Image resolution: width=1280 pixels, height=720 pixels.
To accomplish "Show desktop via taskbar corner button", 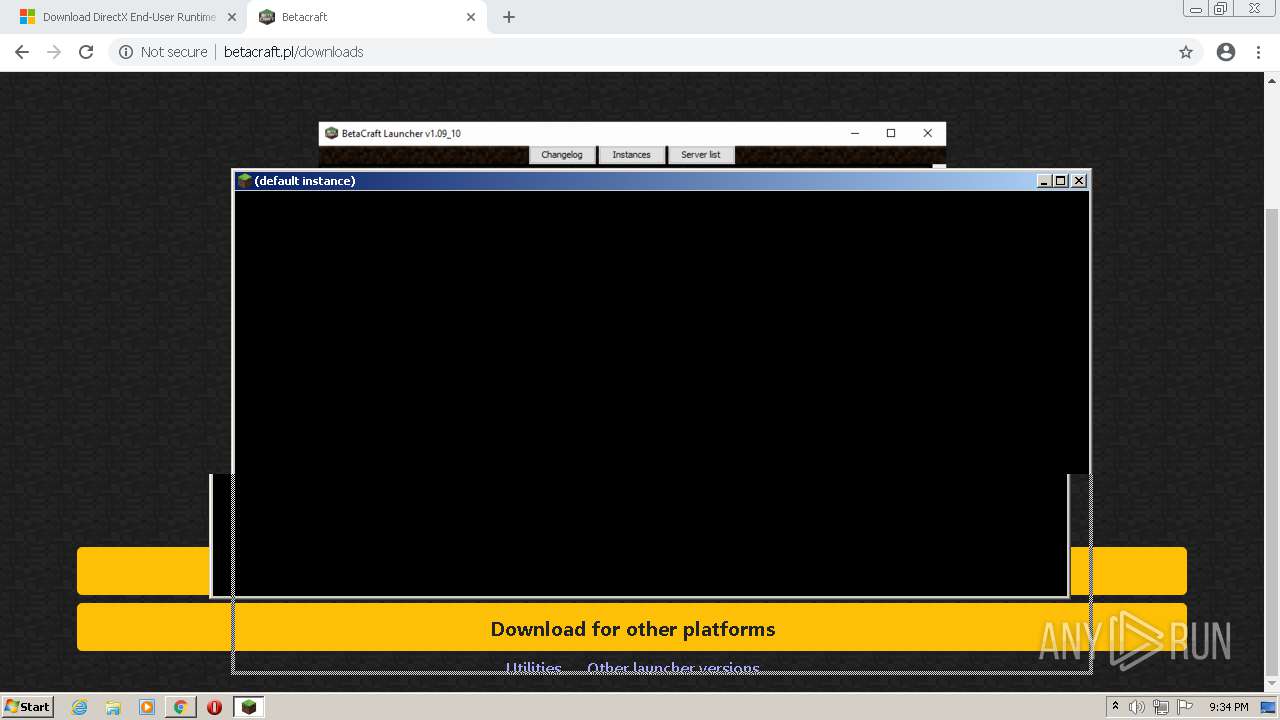I will pos(1270,707).
